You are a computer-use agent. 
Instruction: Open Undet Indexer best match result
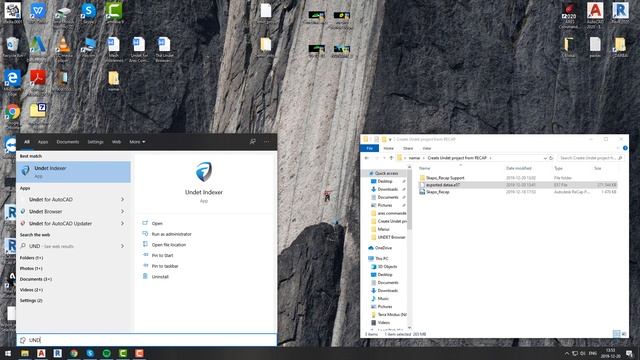(x=73, y=171)
